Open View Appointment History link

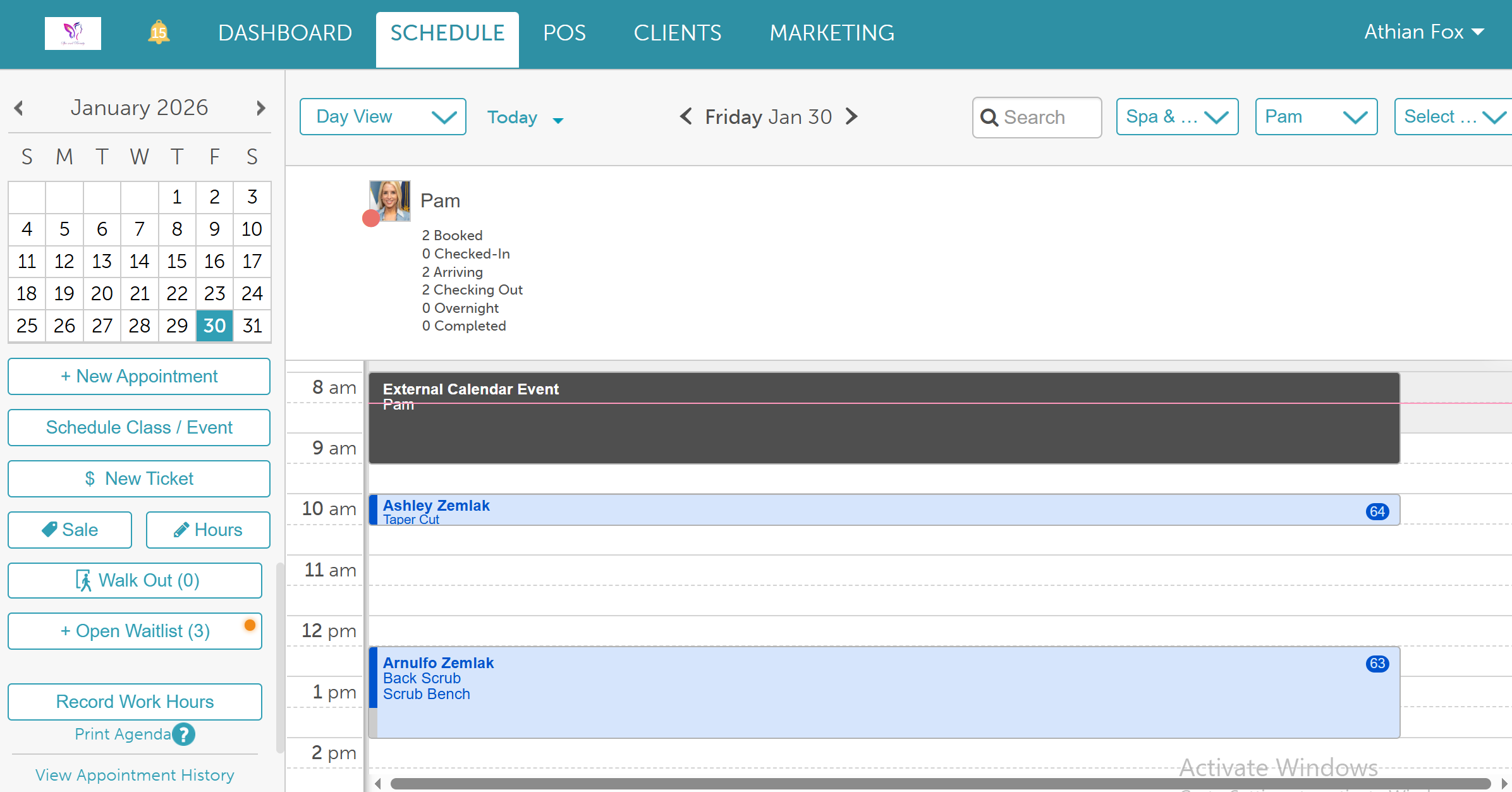click(135, 775)
